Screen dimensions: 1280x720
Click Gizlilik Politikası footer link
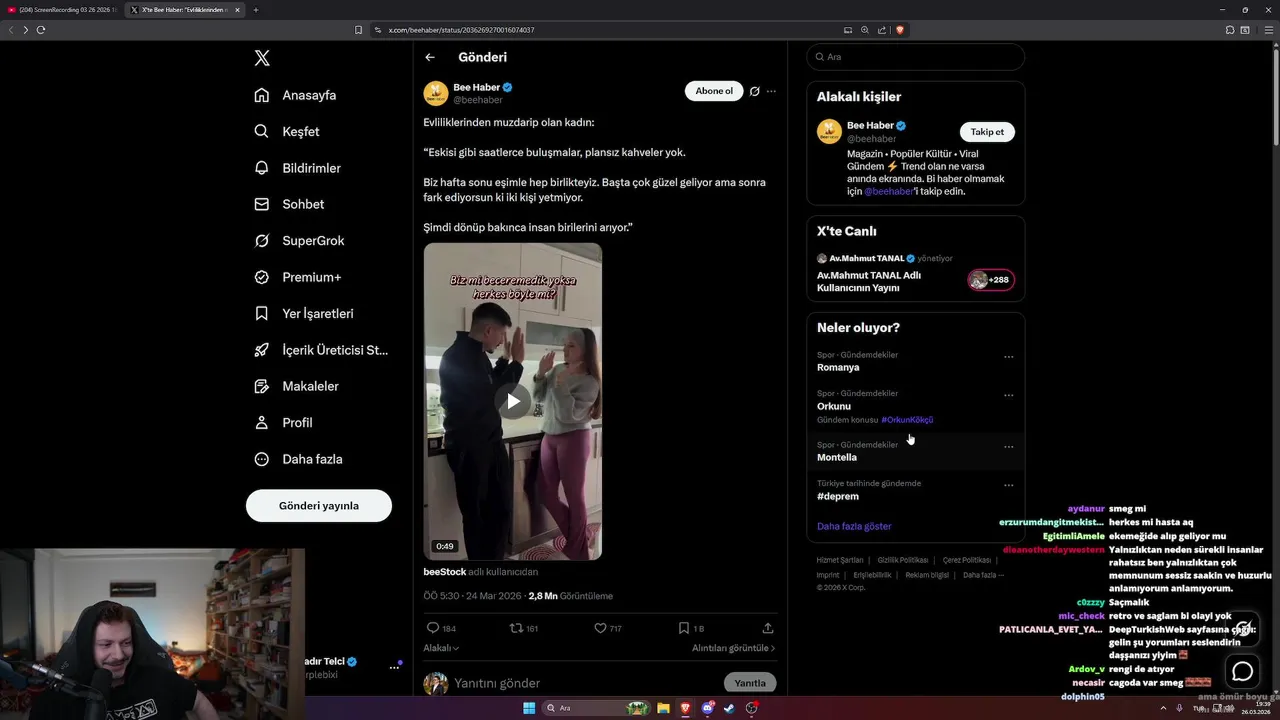tap(903, 560)
